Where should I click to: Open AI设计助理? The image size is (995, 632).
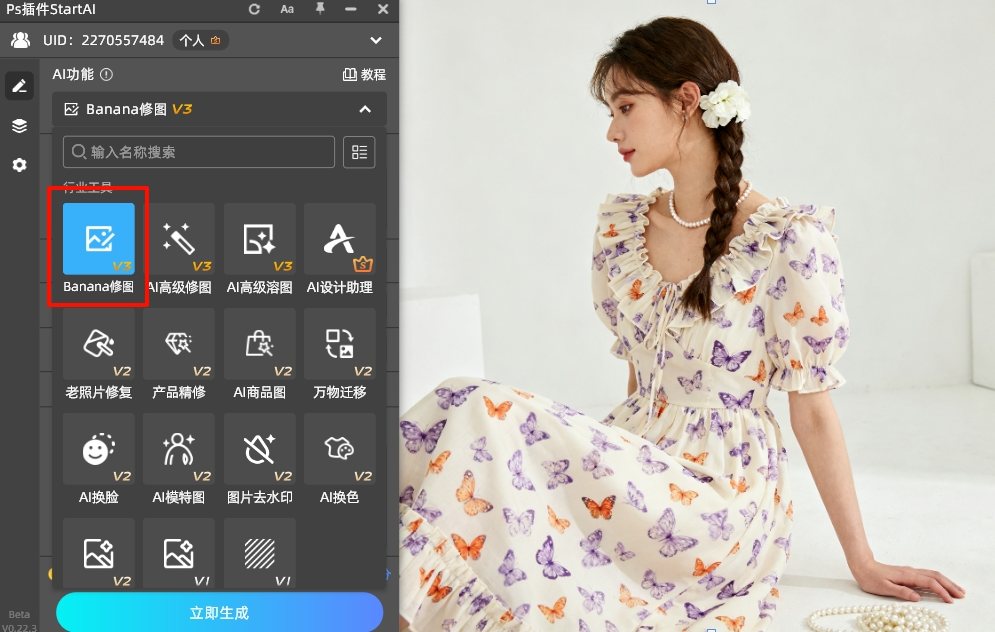click(339, 239)
